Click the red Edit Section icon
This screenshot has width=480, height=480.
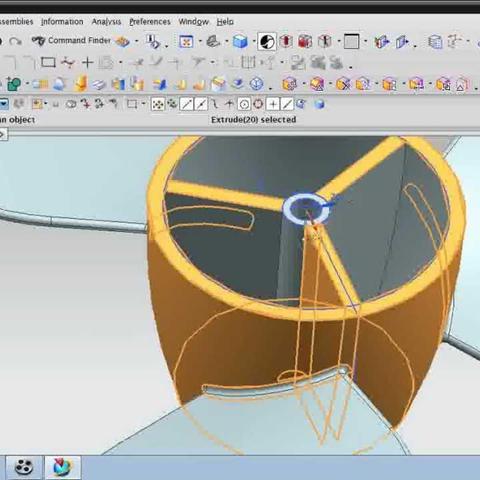pos(286,41)
